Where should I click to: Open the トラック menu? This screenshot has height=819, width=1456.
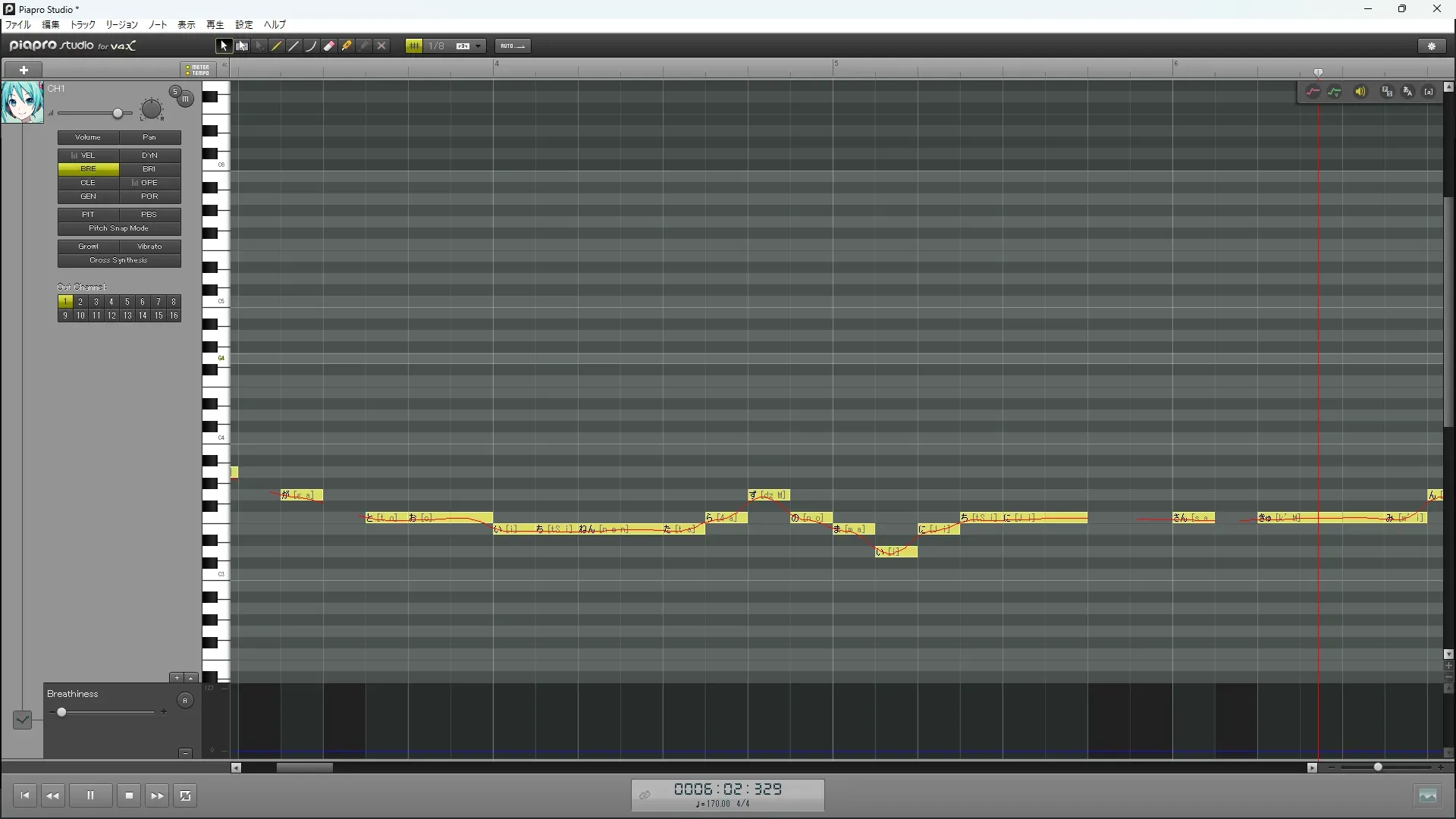click(83, 25)
